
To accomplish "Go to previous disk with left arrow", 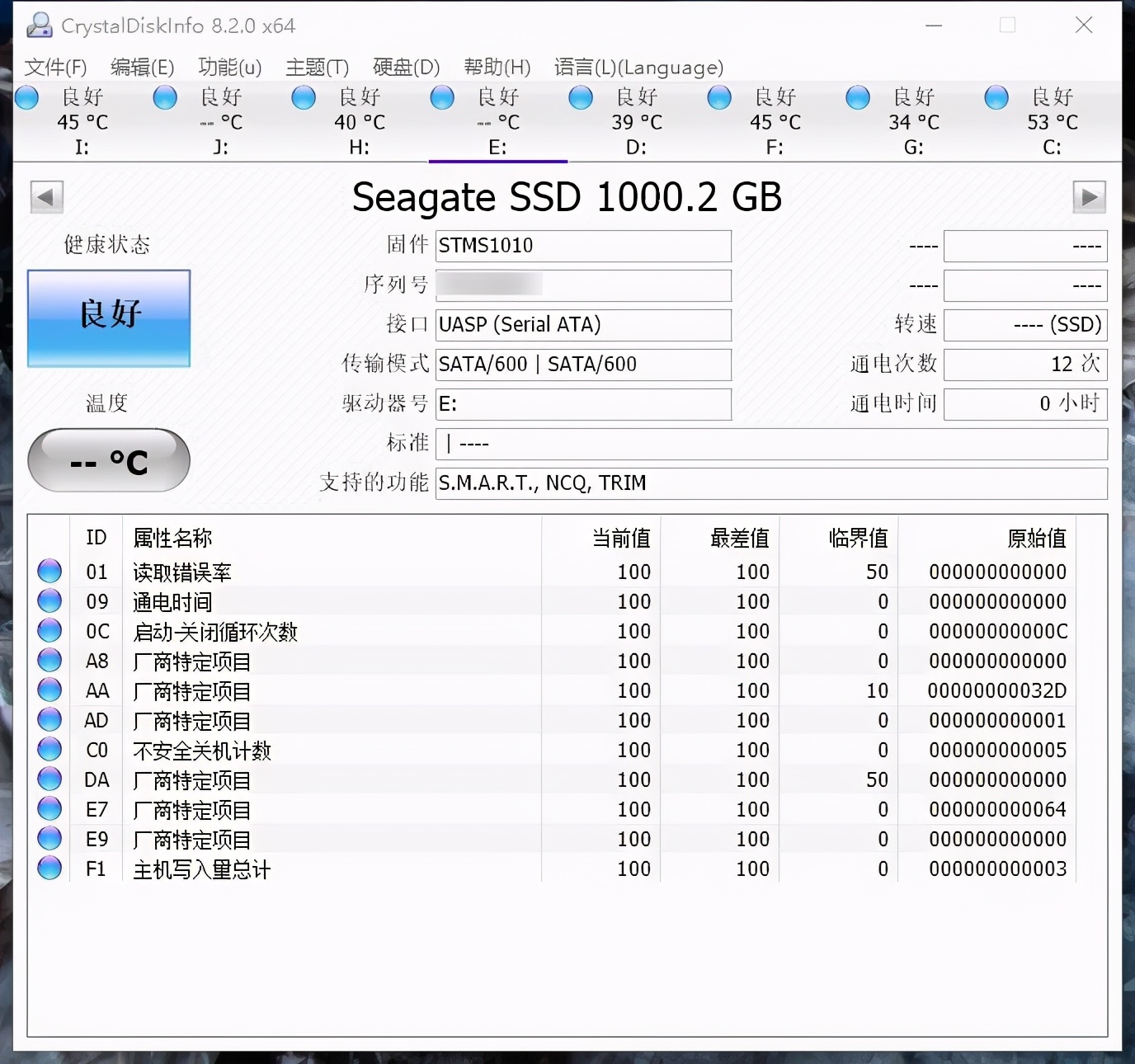I will (x=47, y=197).
